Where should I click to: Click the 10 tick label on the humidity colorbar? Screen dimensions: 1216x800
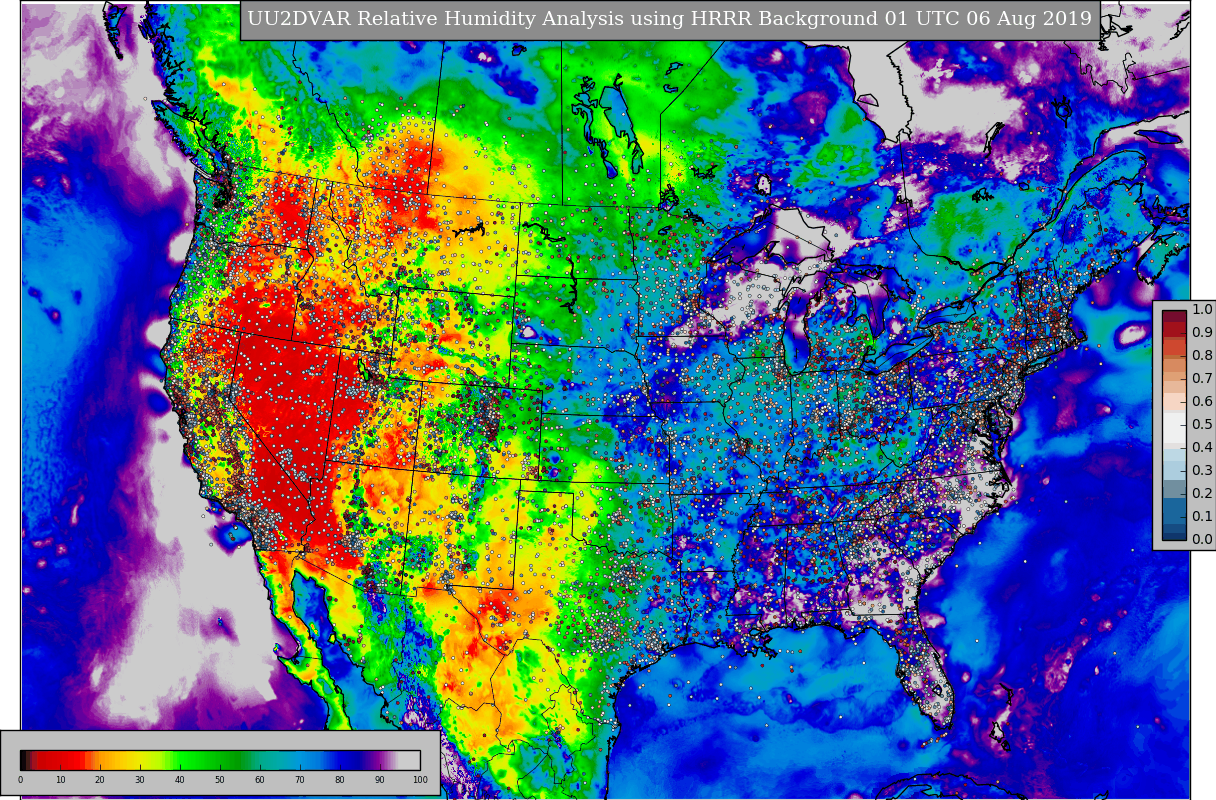(60, 780)
